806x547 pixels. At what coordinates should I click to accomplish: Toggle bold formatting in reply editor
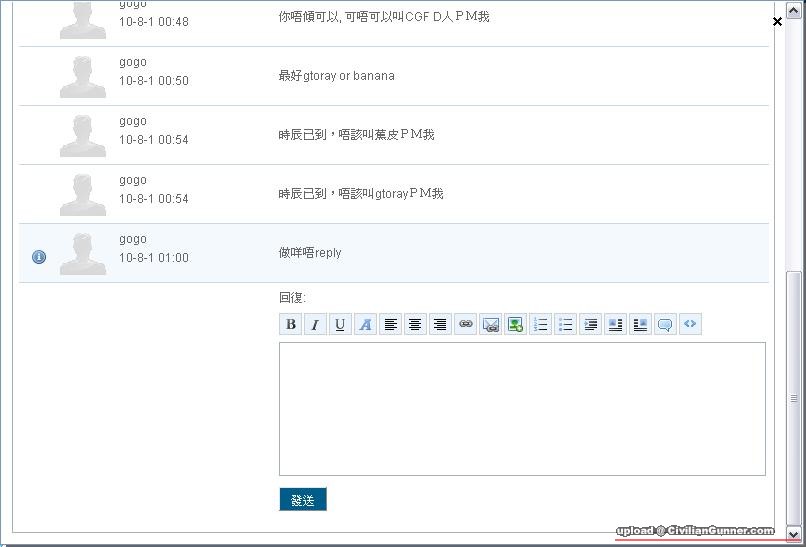pos(291,324)
